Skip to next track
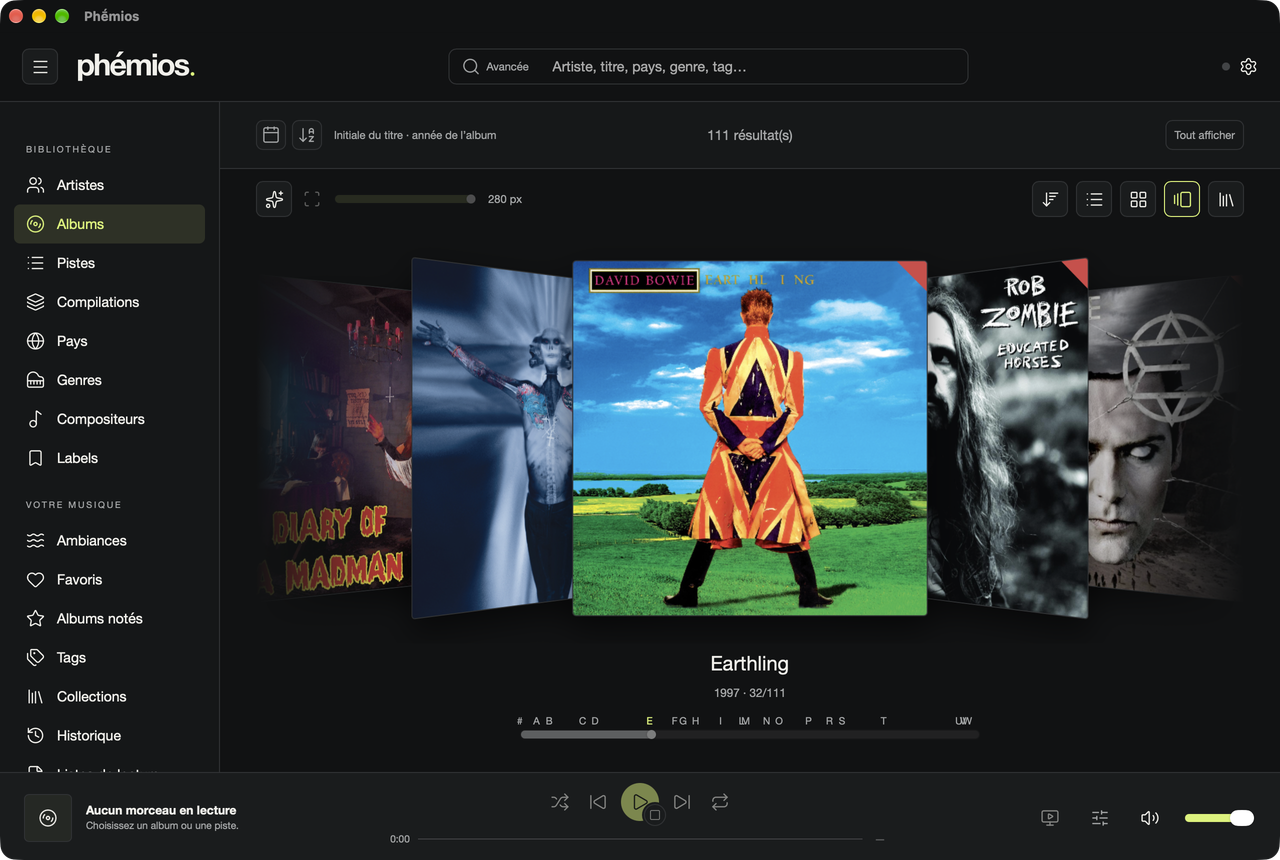This screenshot has width=1280, height=860. pos(682,802)
